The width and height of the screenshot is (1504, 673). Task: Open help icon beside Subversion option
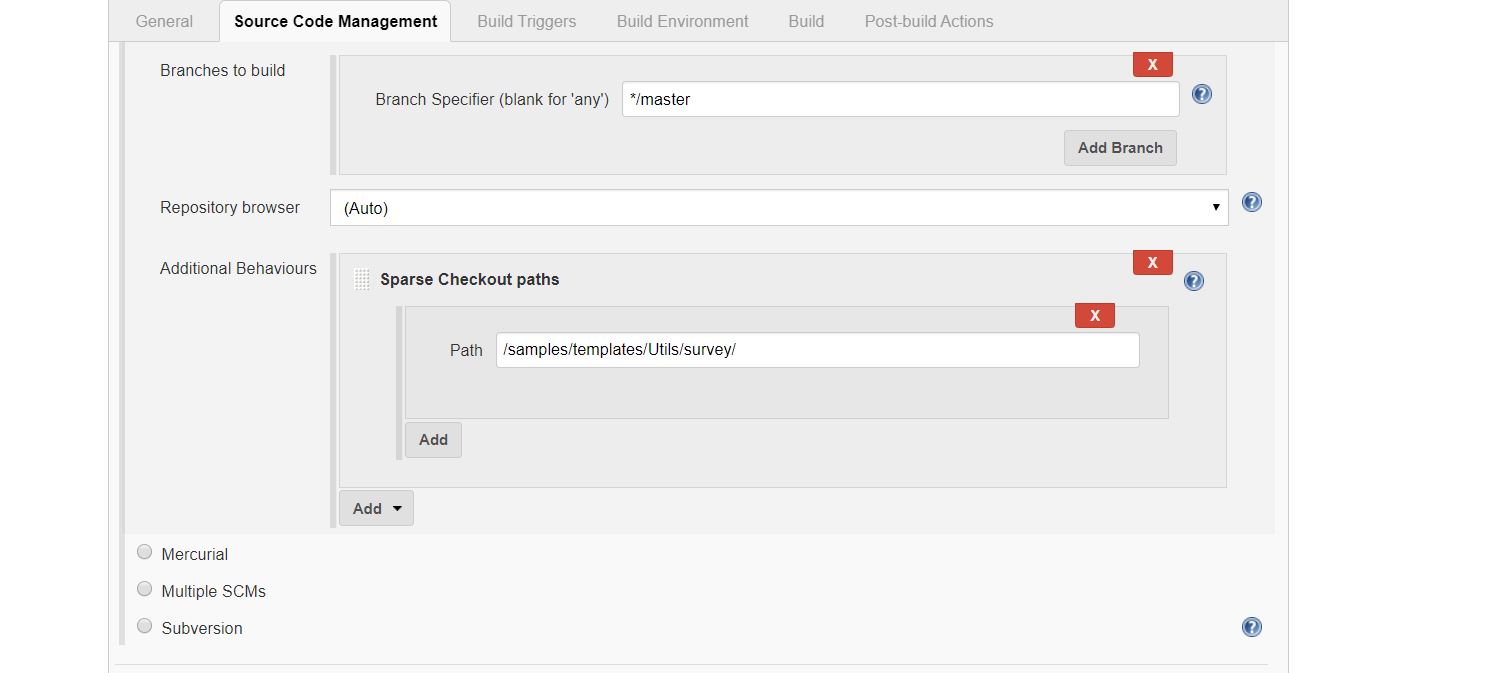click(x=1251, y=627)
